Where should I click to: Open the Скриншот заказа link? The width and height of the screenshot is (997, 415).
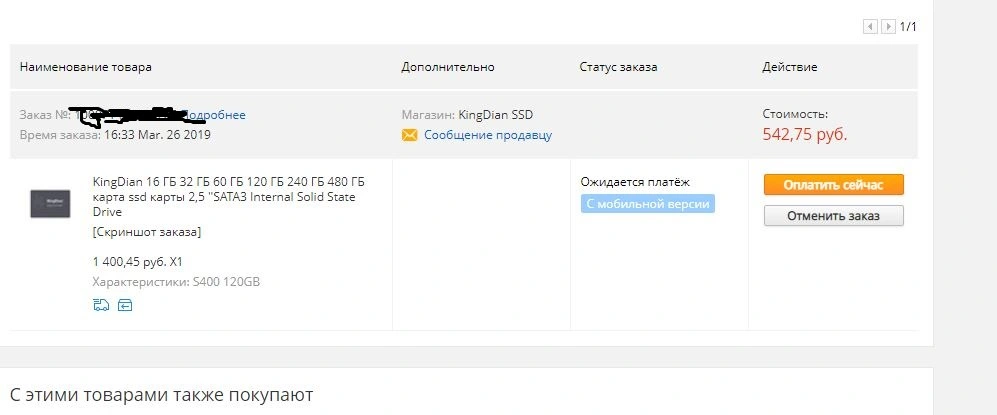pyautogui.click(x=147, y=232)
